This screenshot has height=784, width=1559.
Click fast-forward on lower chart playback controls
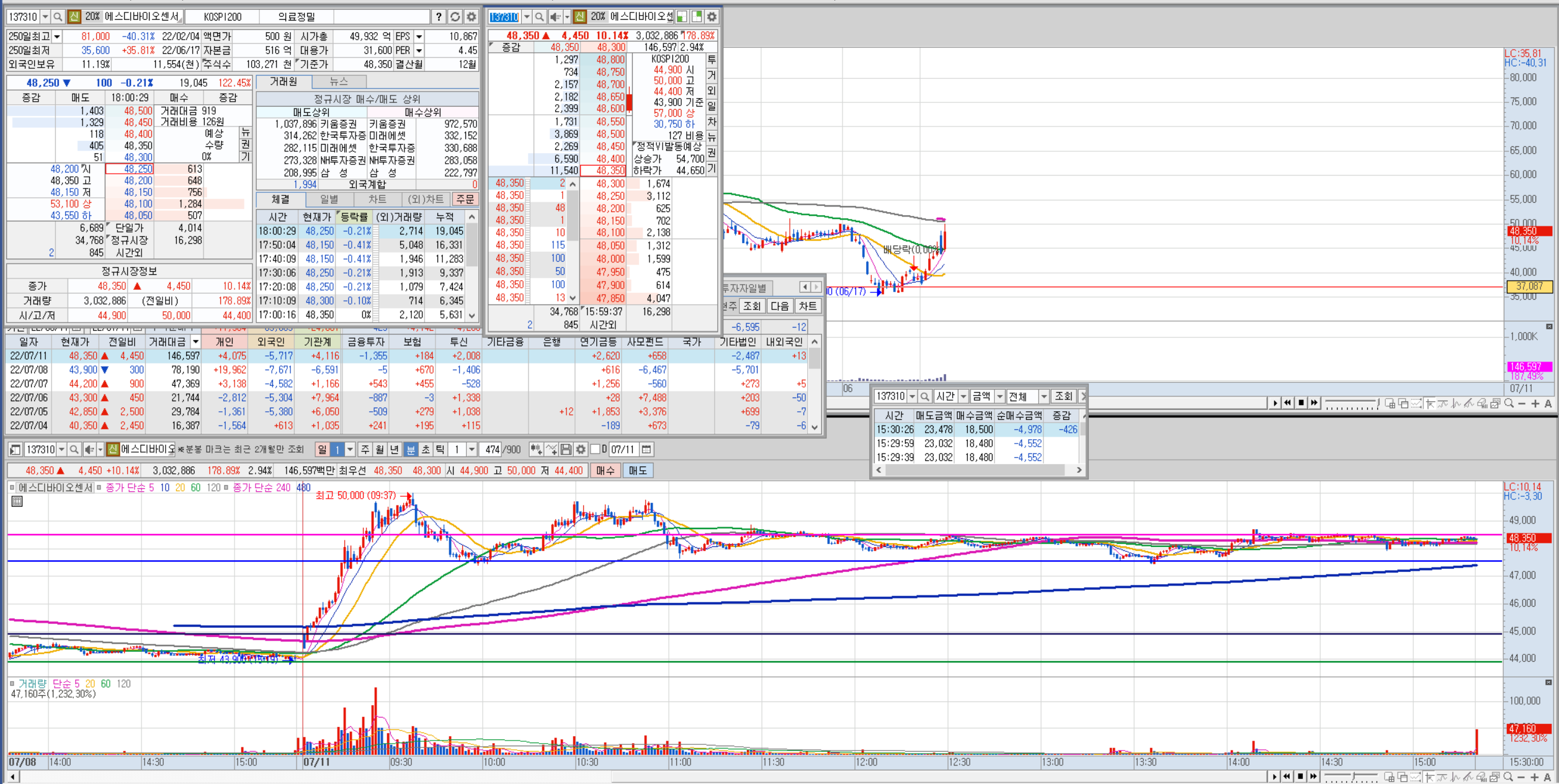point(1314,777)
